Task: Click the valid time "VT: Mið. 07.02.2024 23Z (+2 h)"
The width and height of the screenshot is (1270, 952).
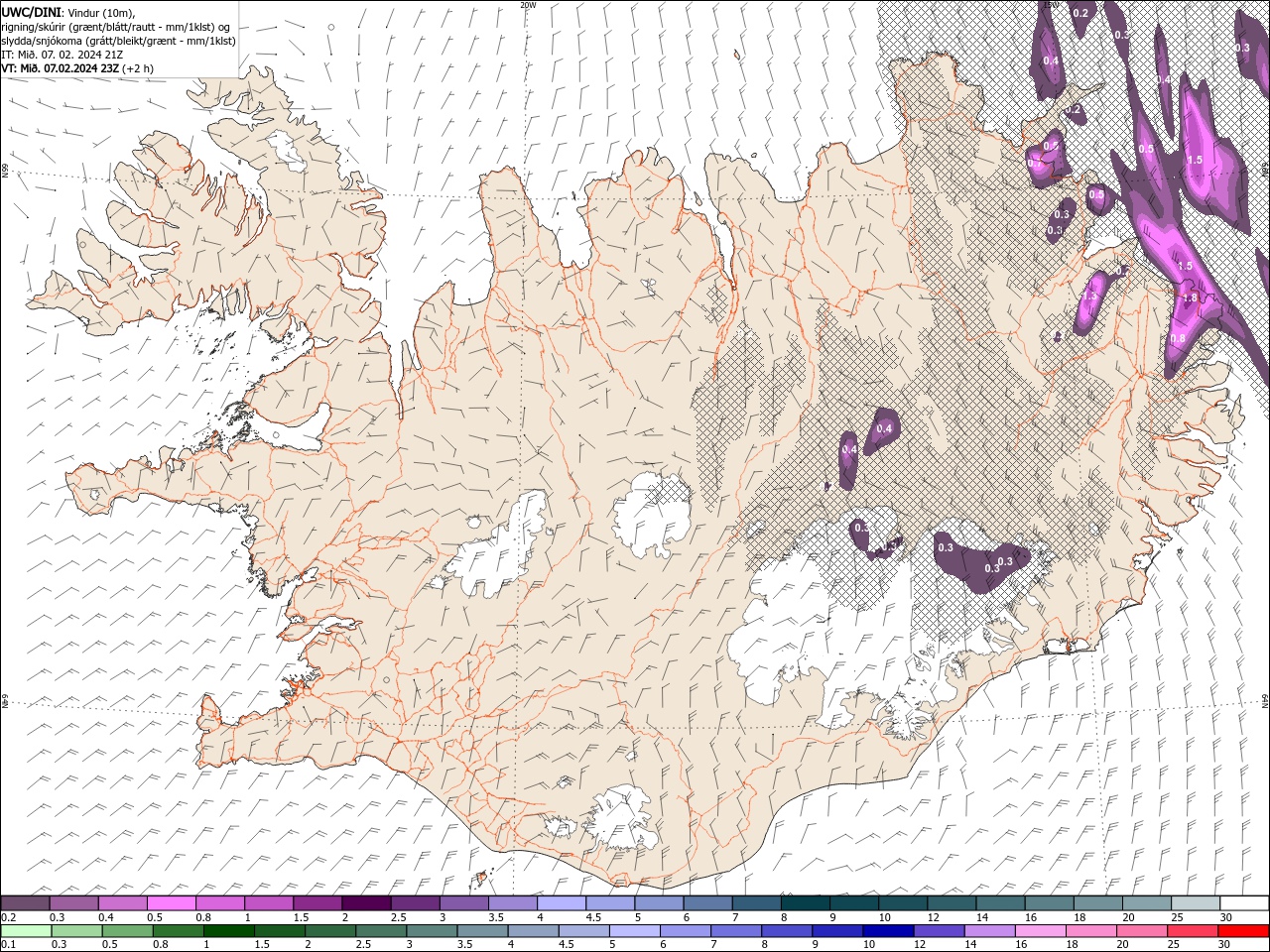Action: tap(77, 68)
